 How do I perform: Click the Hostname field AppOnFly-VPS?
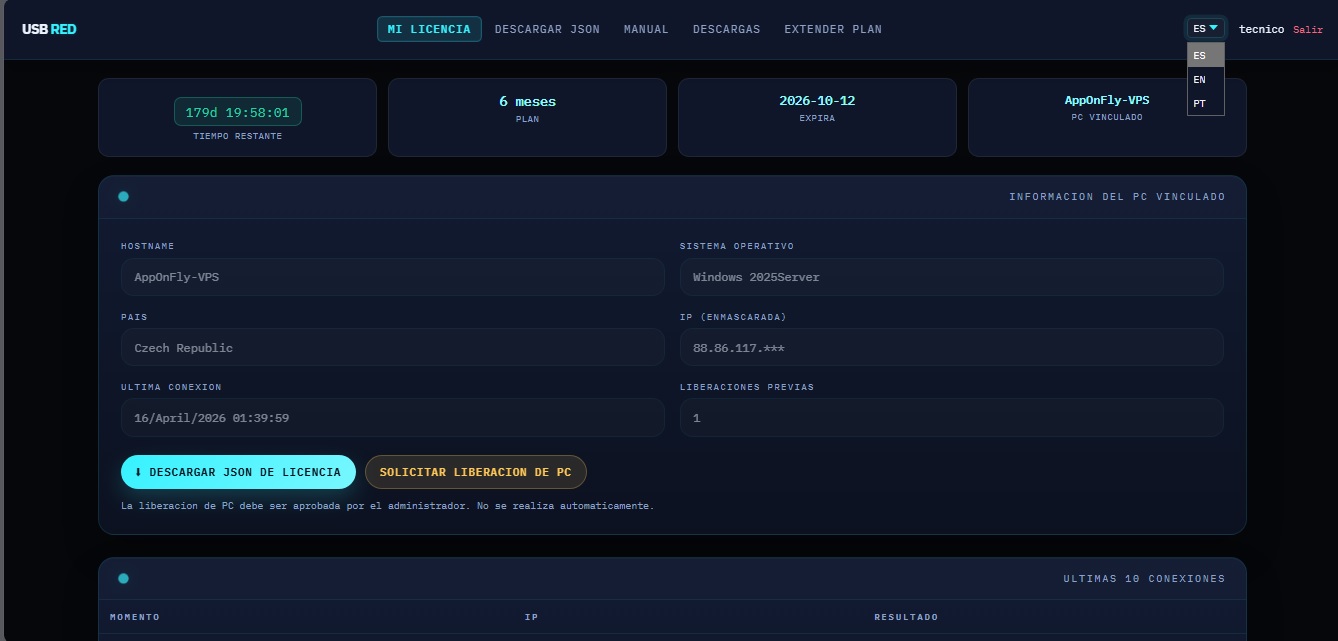(x=392, y=277)
